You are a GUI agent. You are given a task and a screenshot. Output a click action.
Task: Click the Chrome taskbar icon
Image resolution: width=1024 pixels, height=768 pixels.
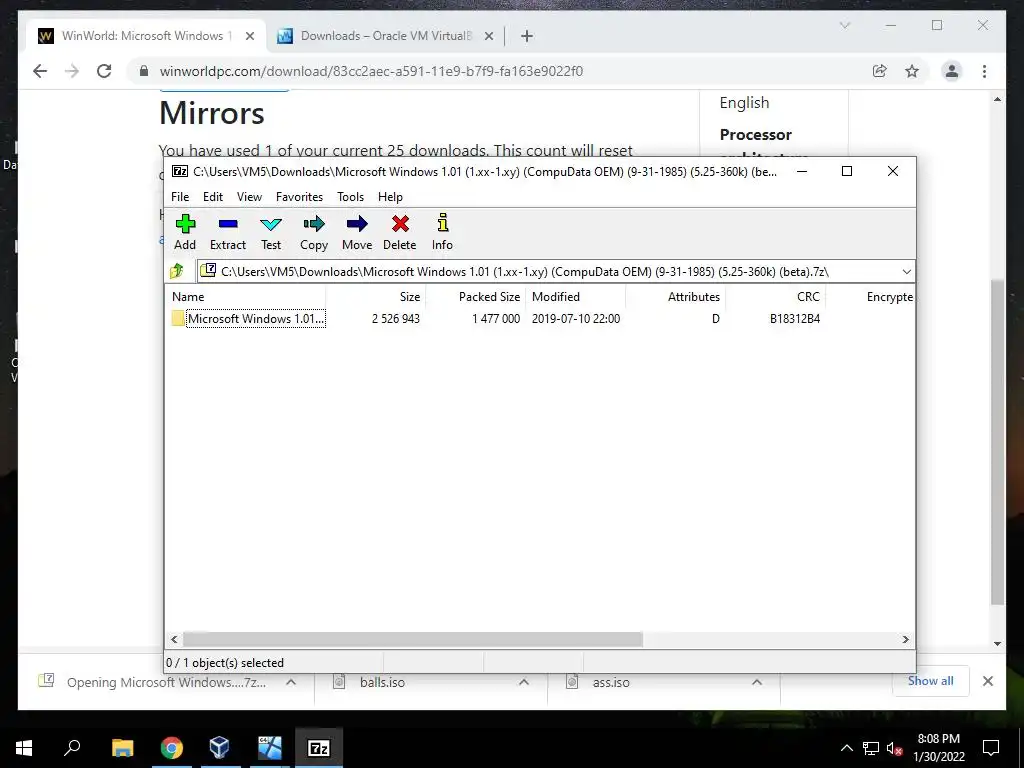[x=172, y=748]
